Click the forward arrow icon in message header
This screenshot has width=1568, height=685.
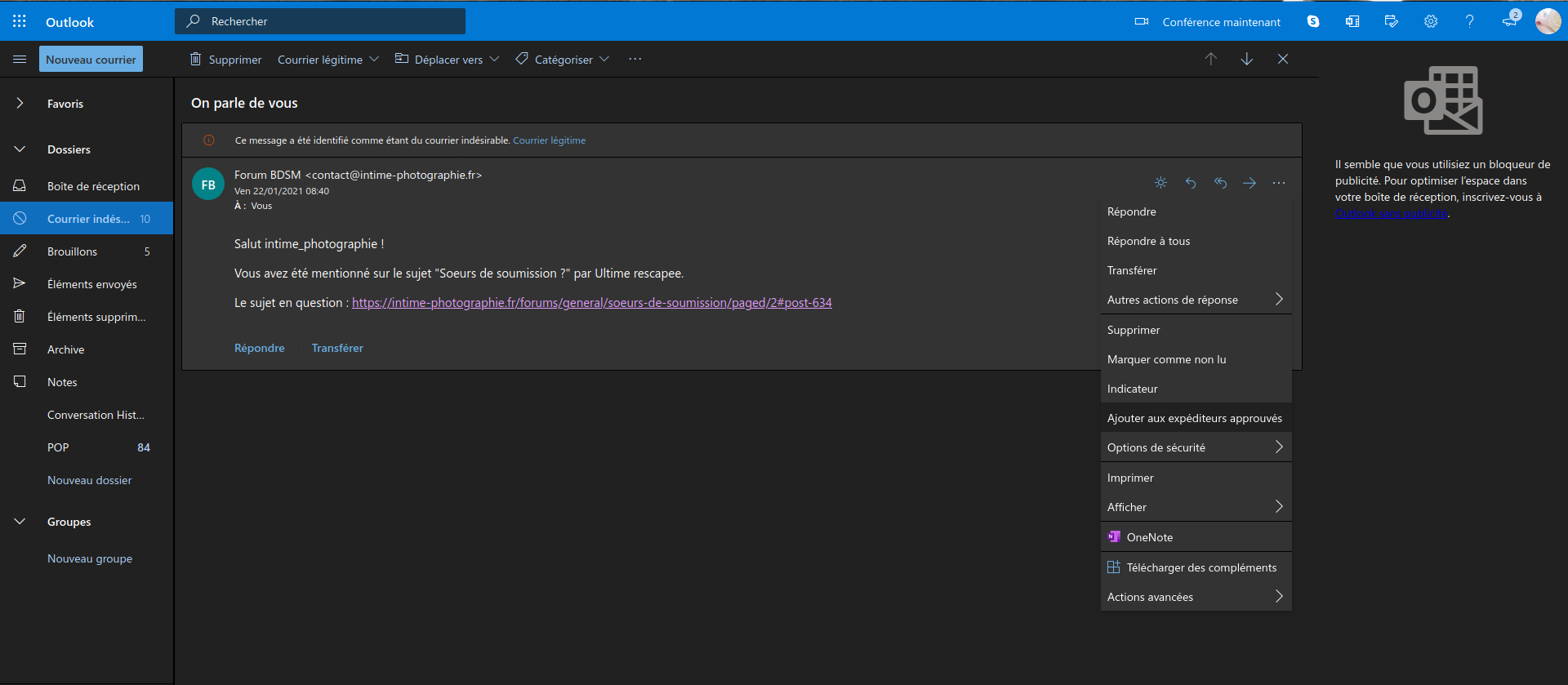pyautogui.click(x=1249, y=183)
